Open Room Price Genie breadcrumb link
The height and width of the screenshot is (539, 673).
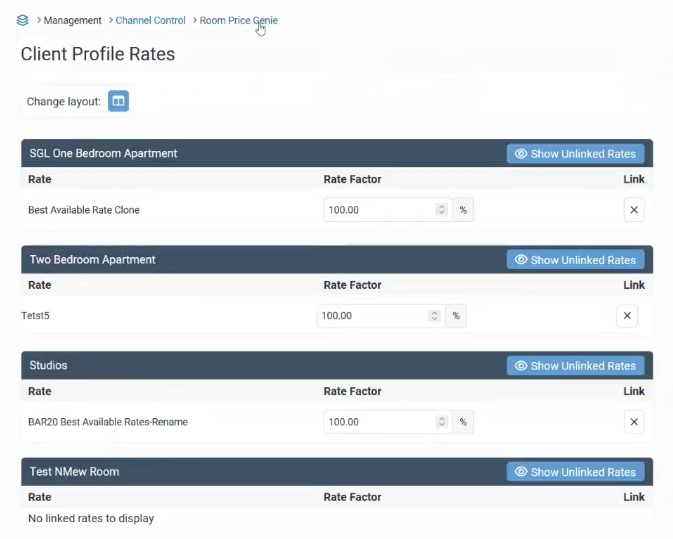[239, 20]
